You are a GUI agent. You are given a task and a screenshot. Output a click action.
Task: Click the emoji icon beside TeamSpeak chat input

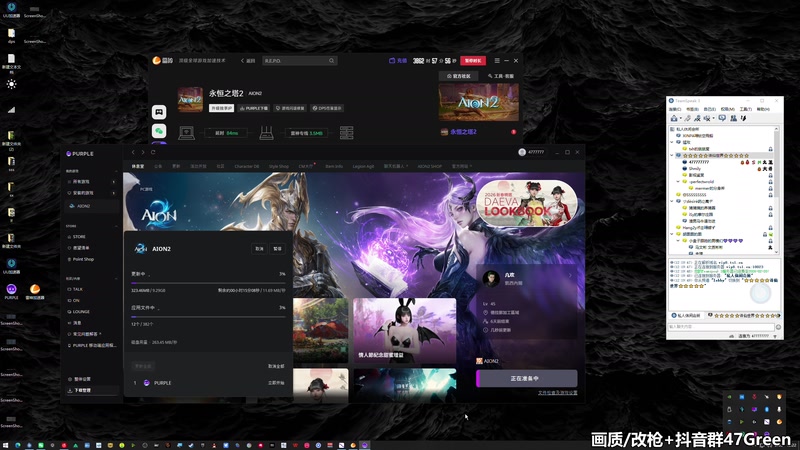tap(779, 327)
